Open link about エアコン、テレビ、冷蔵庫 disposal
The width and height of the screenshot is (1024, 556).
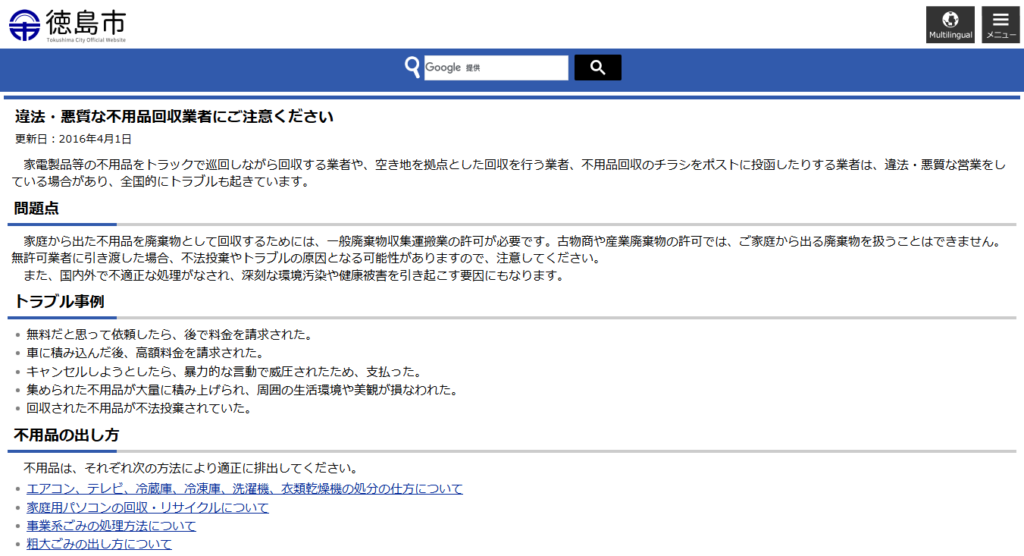point(245,489)
